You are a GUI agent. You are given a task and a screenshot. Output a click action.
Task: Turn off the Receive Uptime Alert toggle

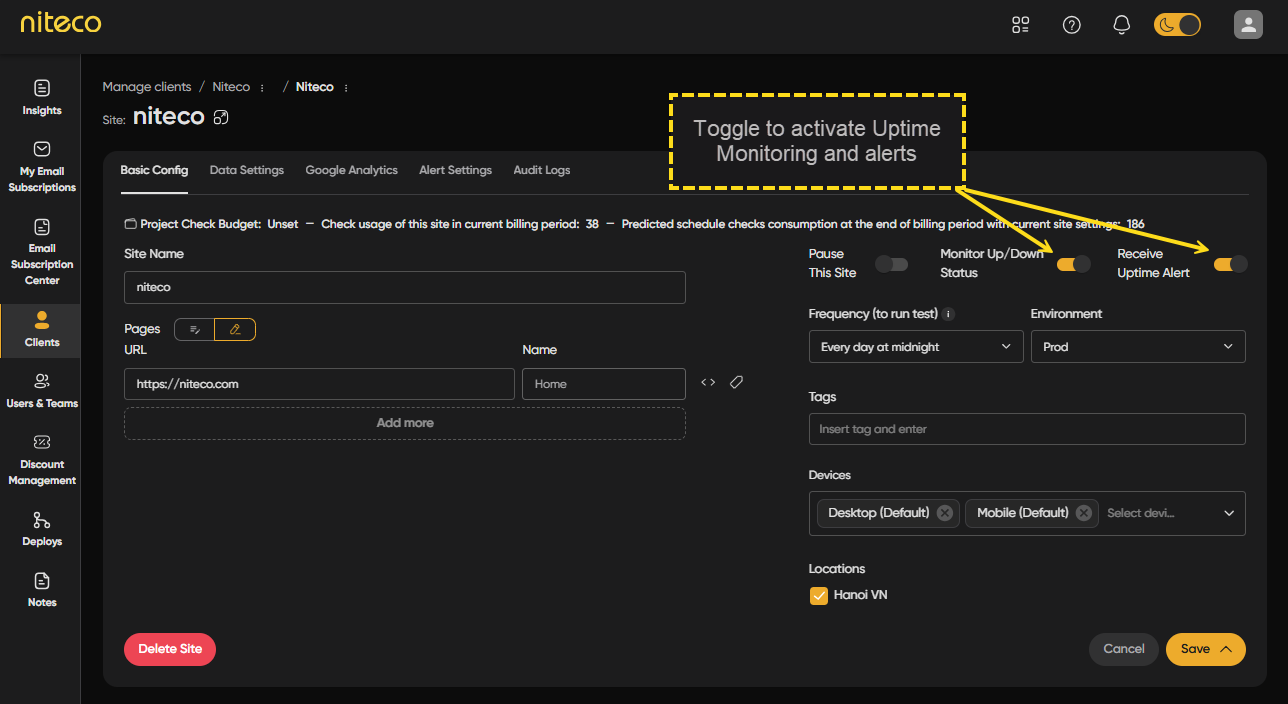click(1230, 264)
